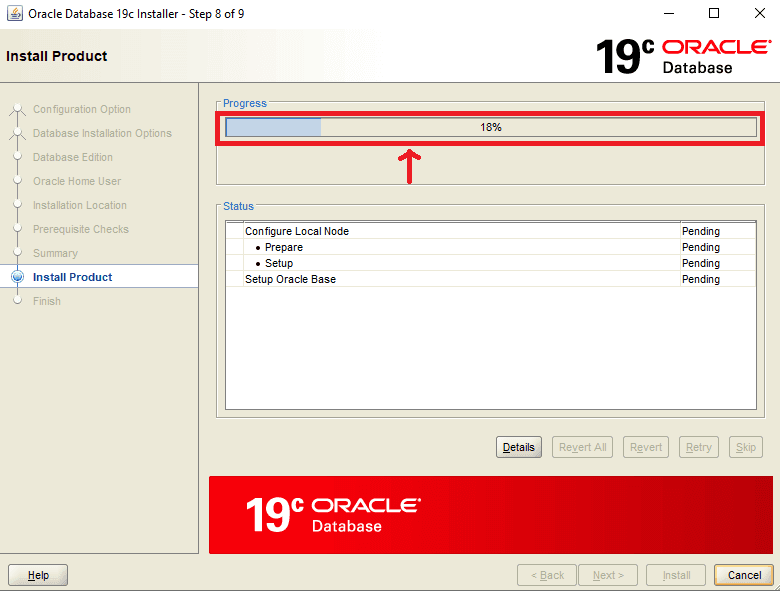Image resolution: width=780 pixels, height=591 pixels.
Task: Click the disabled Retry button
Action: pyautogui.click(x=699, y=447)
